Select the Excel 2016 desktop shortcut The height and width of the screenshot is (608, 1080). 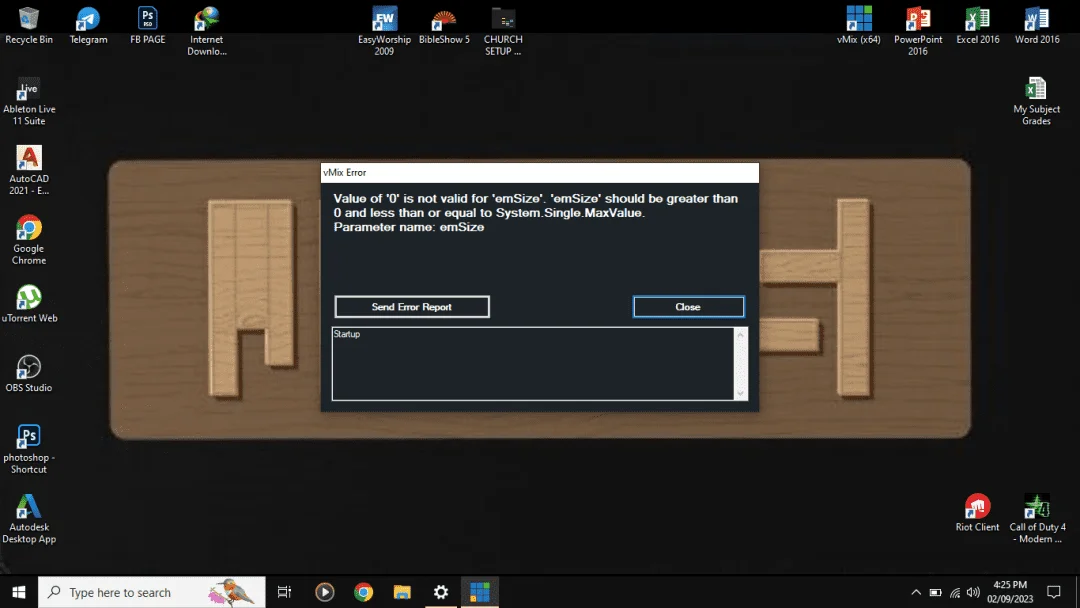click(x=977, y=25)
